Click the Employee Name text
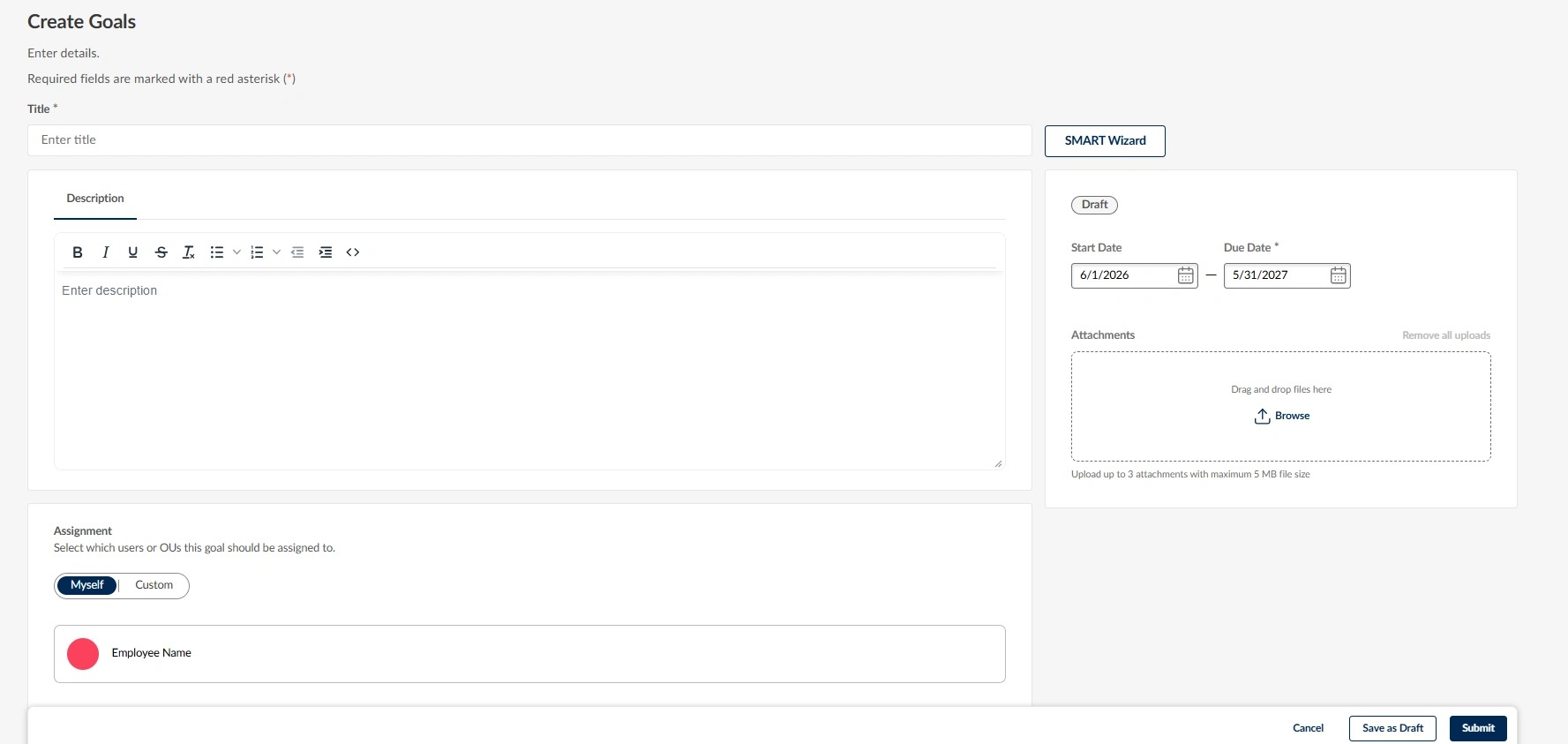The height and width of the screenshot is (744, 1568). click(x=152, y=653)
